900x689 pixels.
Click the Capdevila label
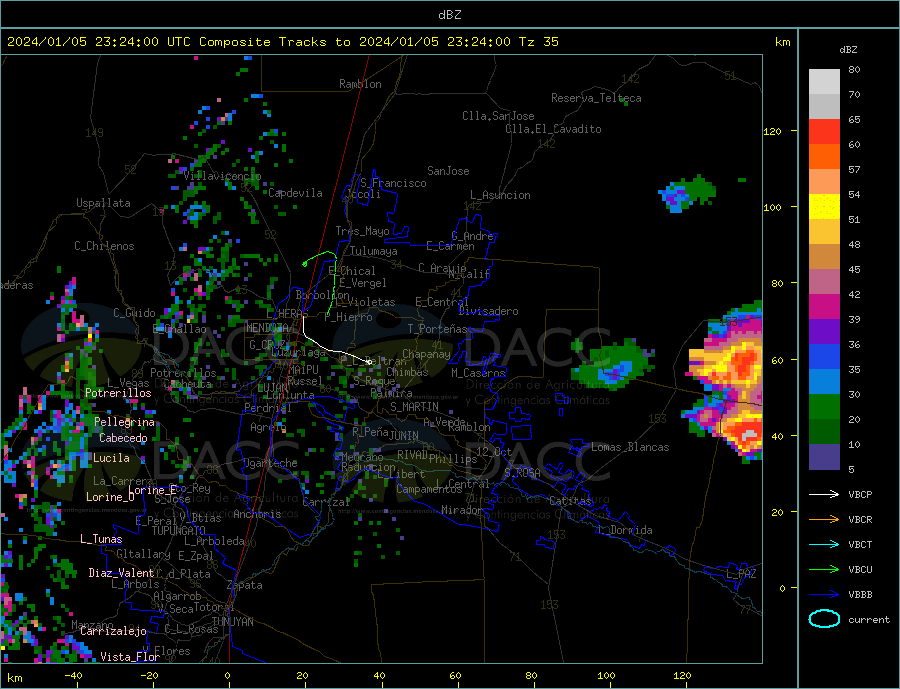(x=296, y=193)
